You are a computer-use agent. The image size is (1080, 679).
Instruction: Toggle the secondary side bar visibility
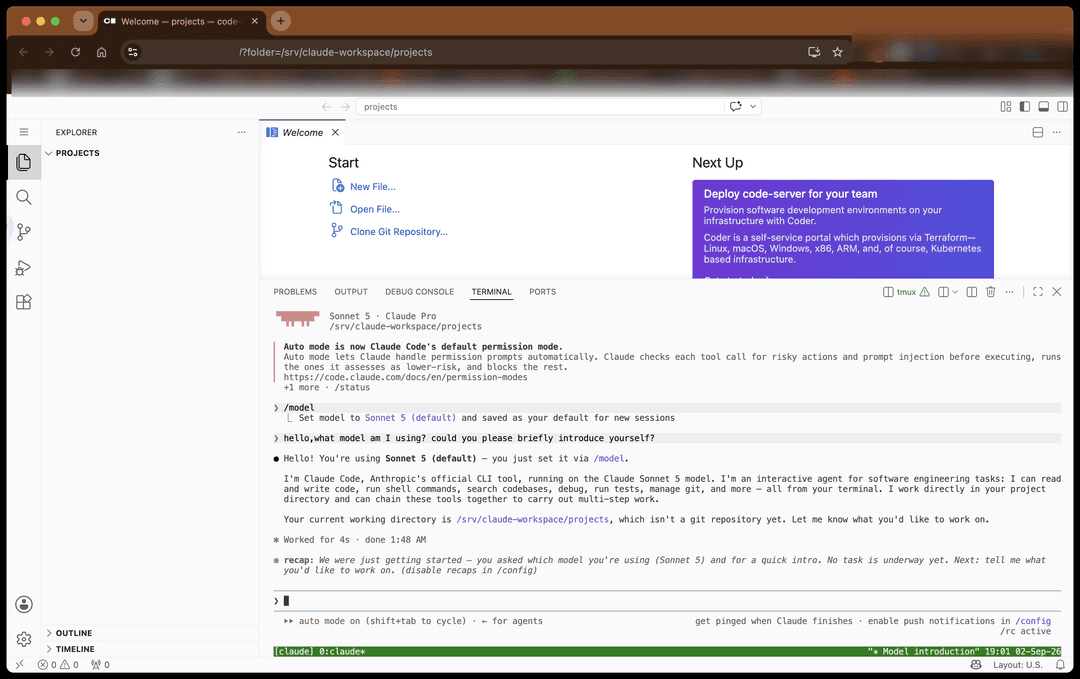[x=1063, y=107]
